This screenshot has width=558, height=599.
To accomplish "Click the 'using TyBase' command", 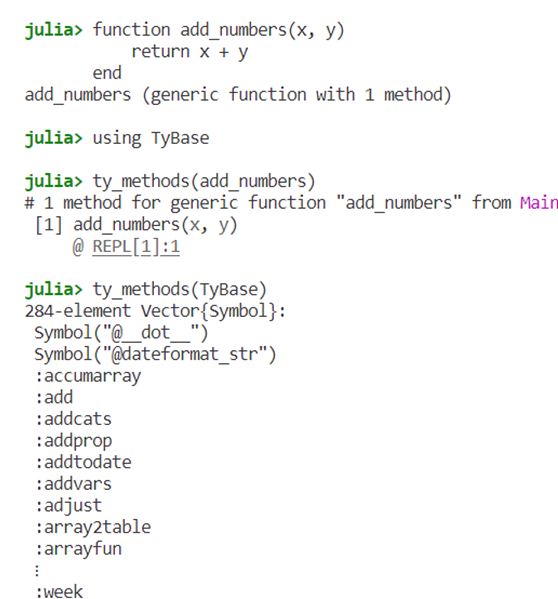I will pyautogui.click(x=151, y=138).
